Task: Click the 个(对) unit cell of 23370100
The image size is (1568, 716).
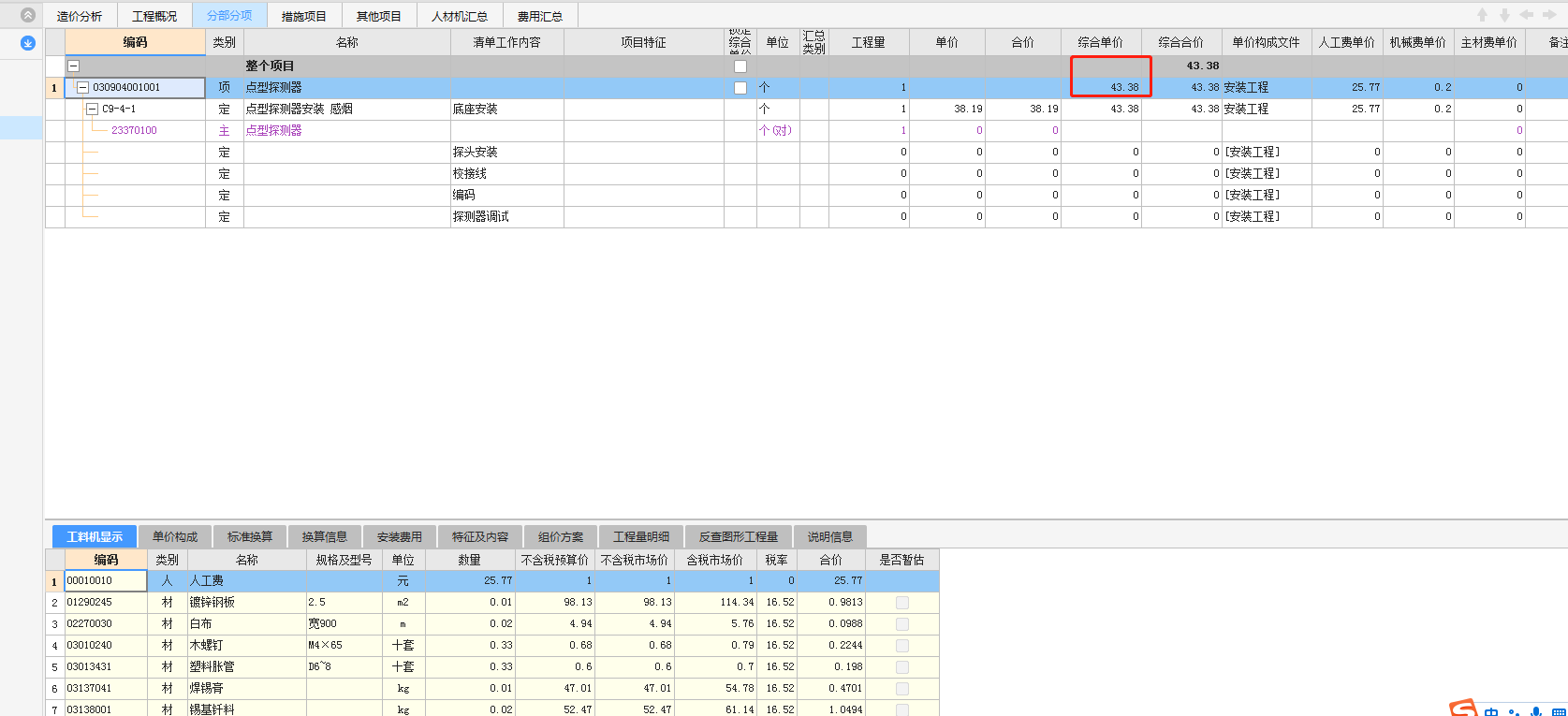Action: tap(777, 131)
